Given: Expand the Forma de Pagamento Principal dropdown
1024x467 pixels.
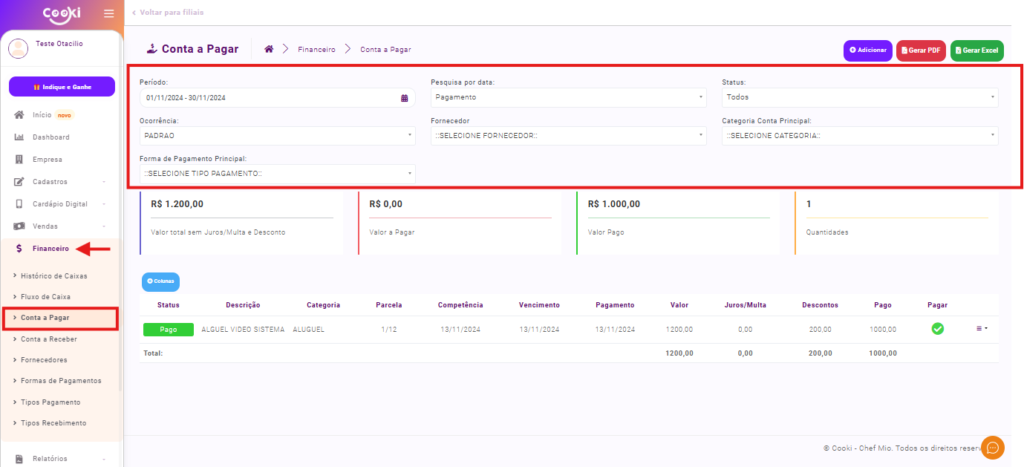Looking at the screenshot, I should [277, 173].
